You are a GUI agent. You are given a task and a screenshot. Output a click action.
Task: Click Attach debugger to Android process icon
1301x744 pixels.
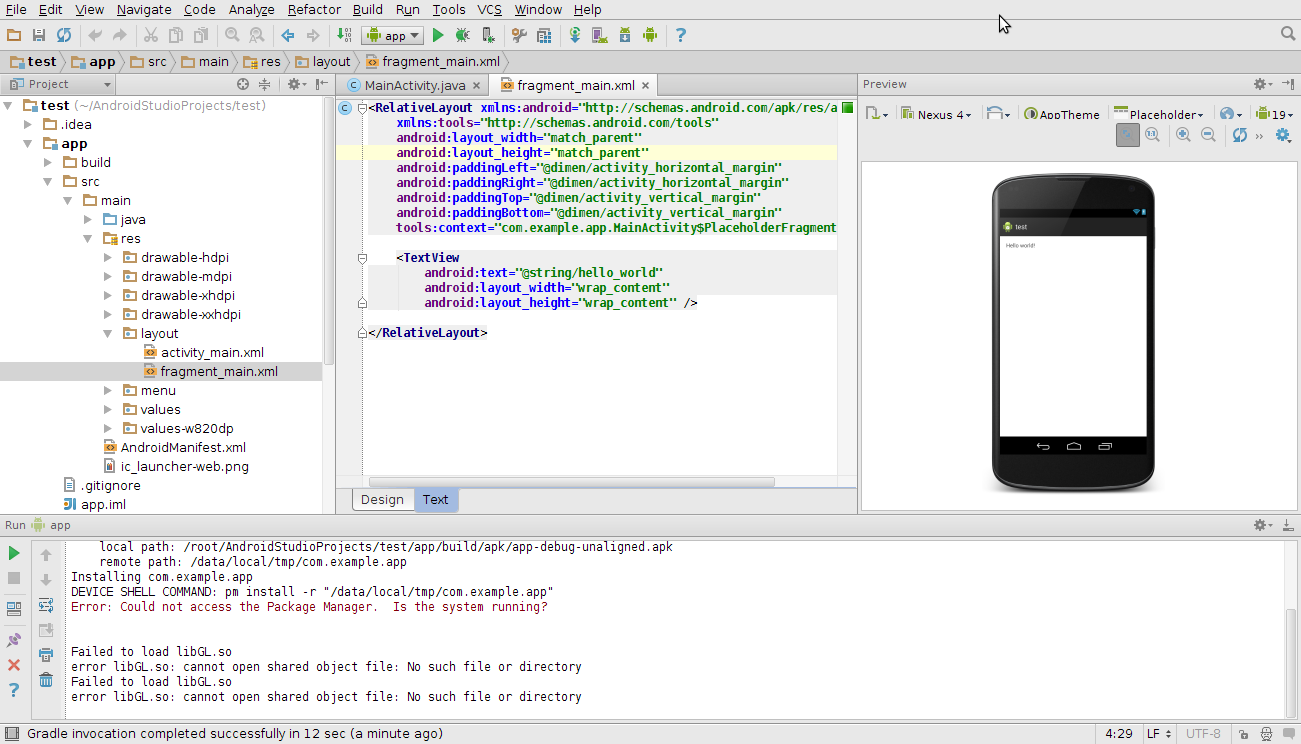[487, 35]
